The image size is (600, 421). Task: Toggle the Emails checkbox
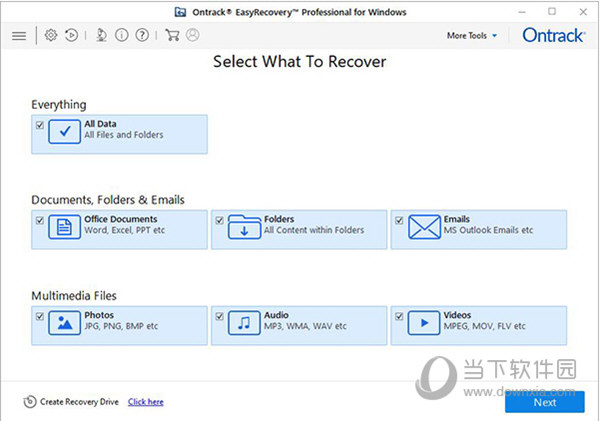399,220
